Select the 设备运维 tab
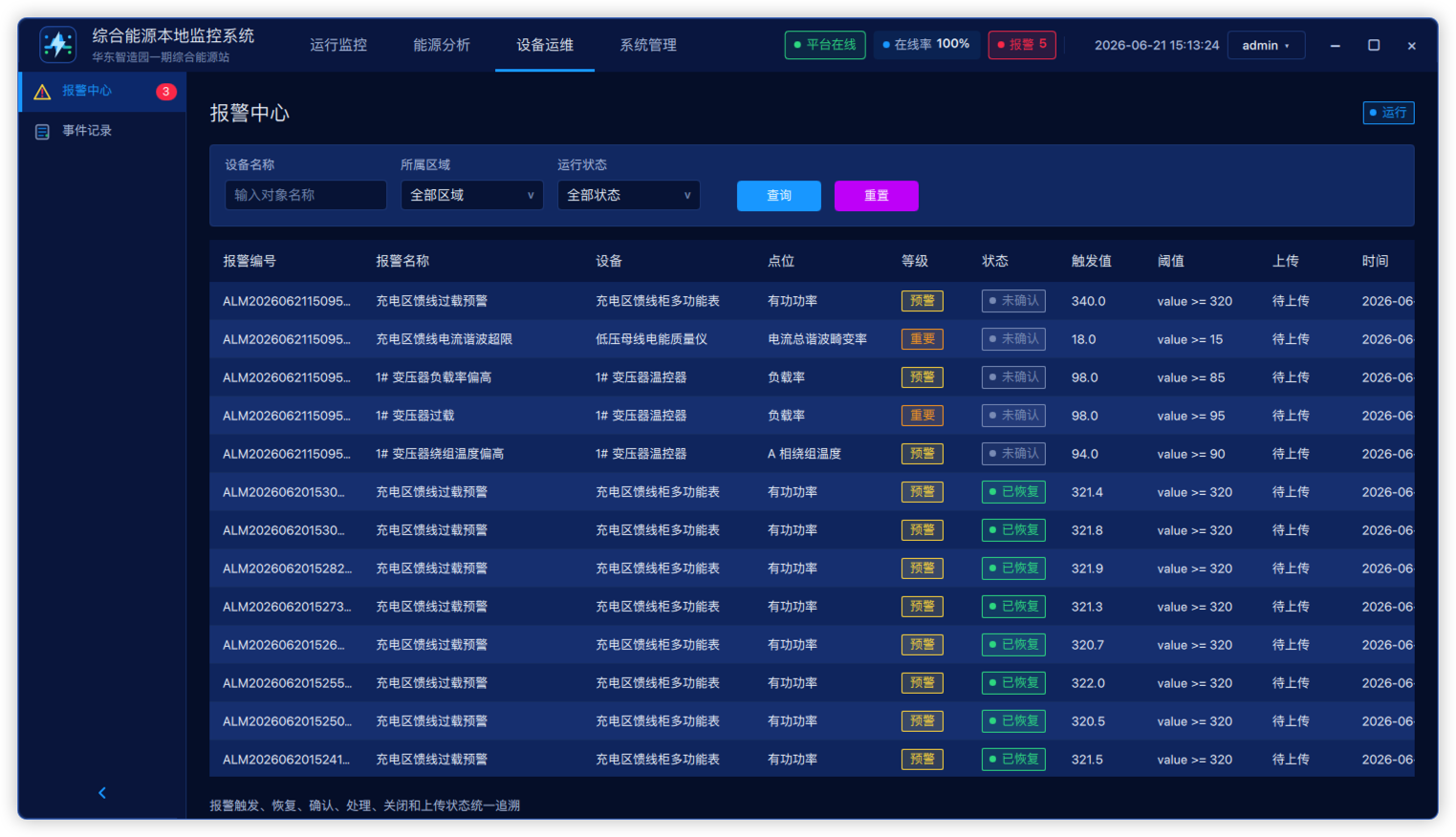 click(545, 45)
